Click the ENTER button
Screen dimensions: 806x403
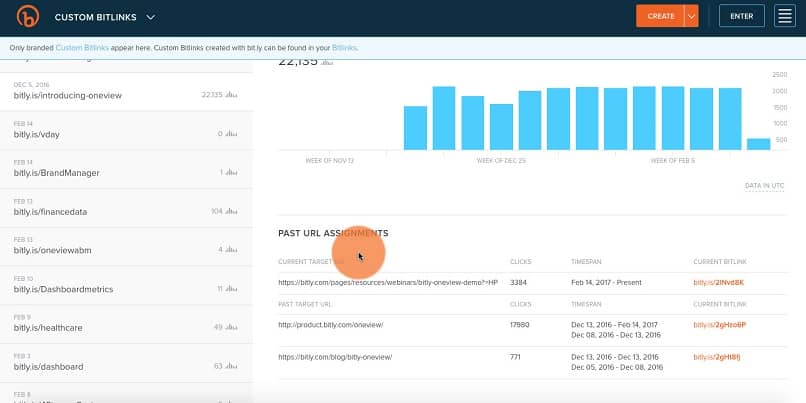click(742, 16)
